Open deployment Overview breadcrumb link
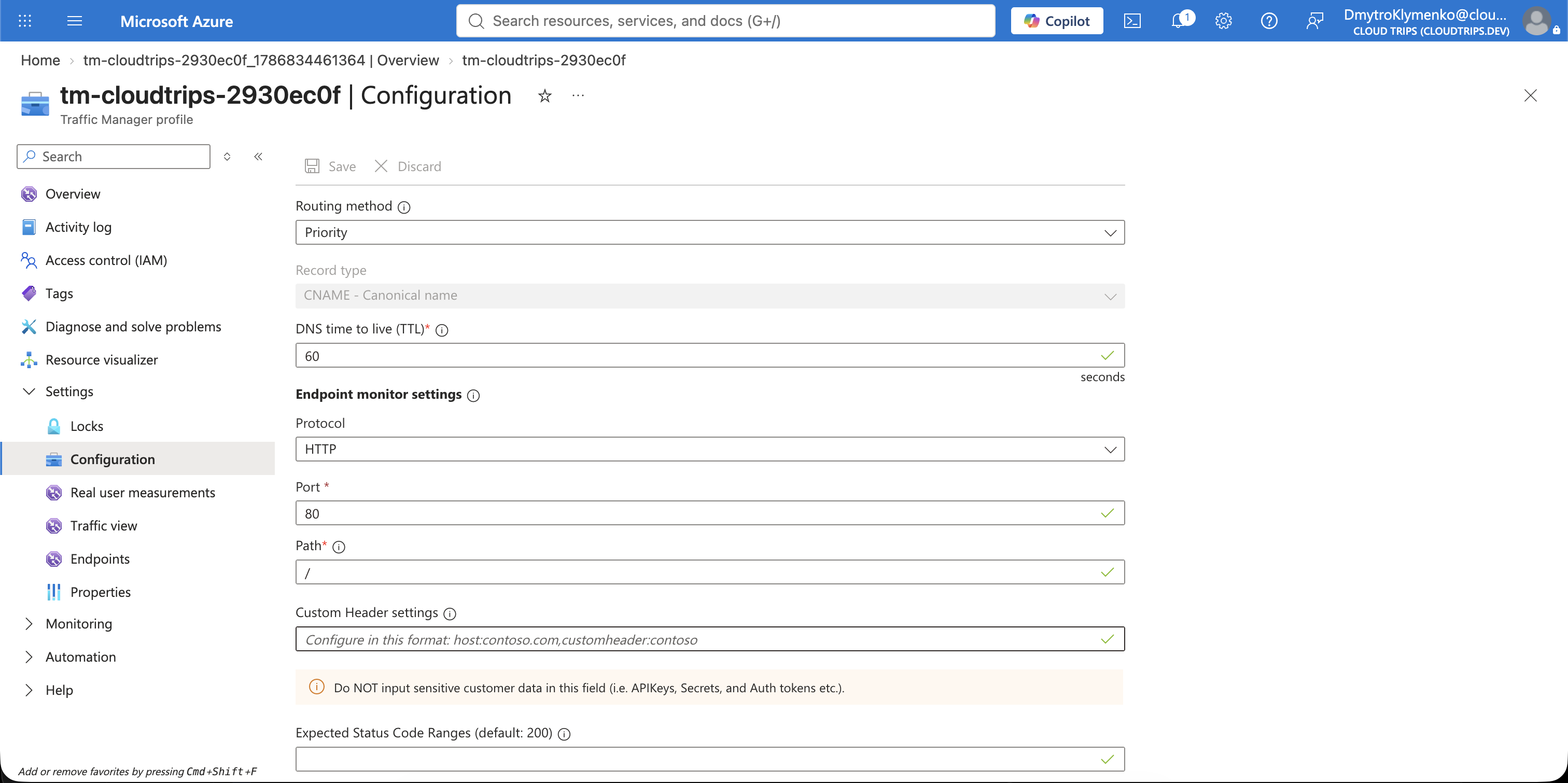The height and width of the screenshot is (783, 1568). click(x=261, y=60)
